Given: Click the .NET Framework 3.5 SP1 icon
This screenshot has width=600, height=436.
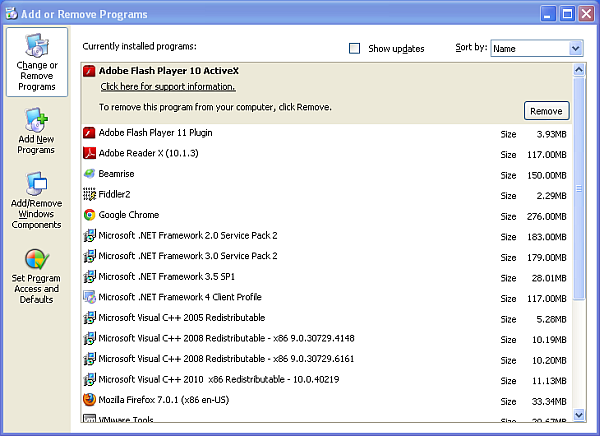Looking at the screenshot, I should pyautogui.click(x=89, y=276).
